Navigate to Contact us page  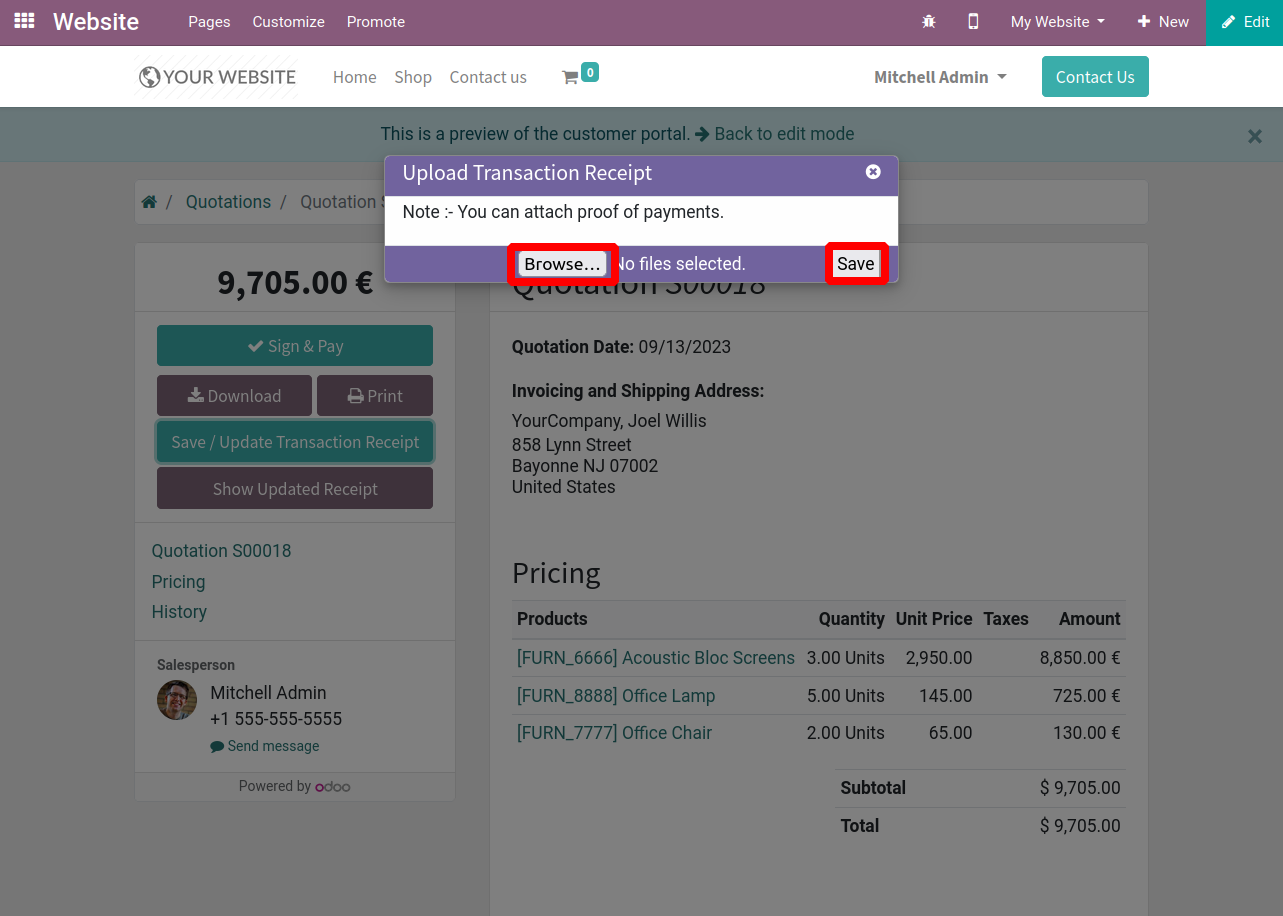pyautogui.click(x=488, y=77)
